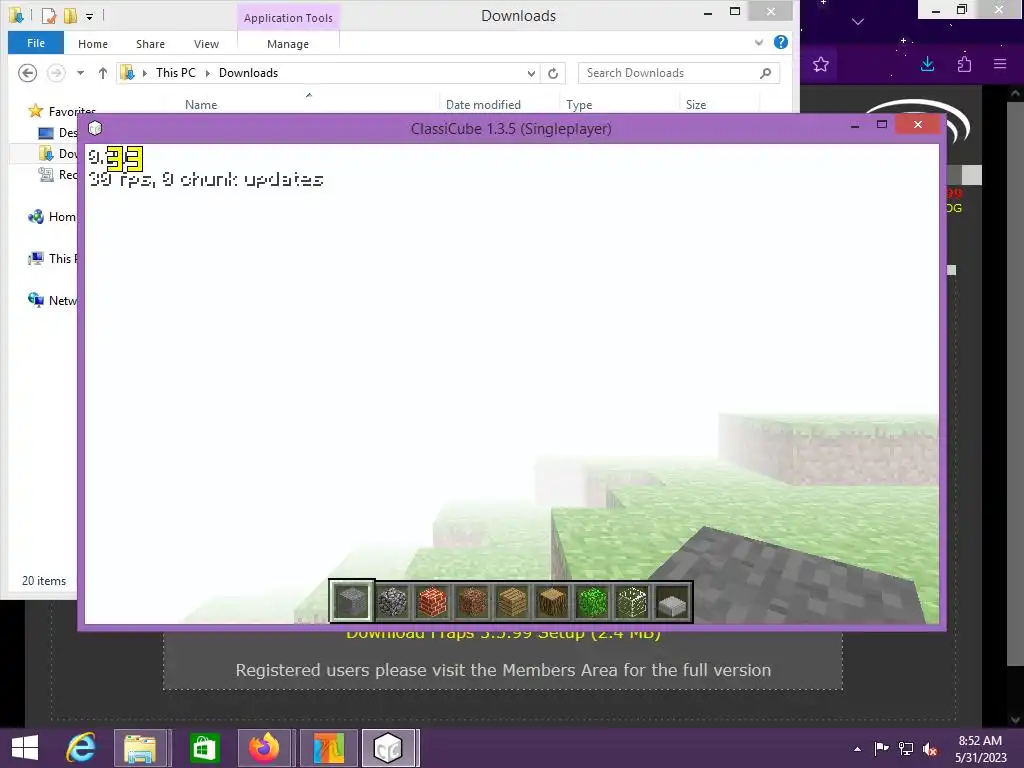Screen dimensions: 1024x768
Task: Select the Application Tools contextual tab
Action: tap(288, 18)
